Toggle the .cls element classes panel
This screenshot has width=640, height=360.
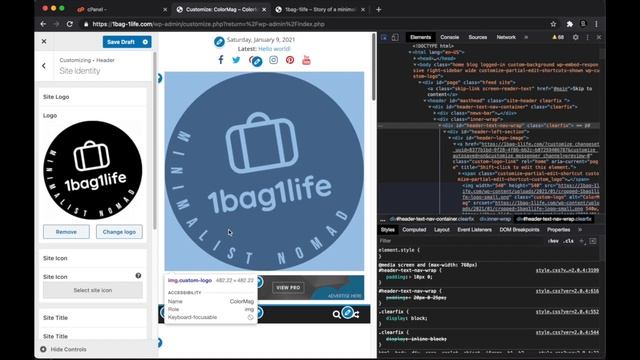tap(569, 241)
